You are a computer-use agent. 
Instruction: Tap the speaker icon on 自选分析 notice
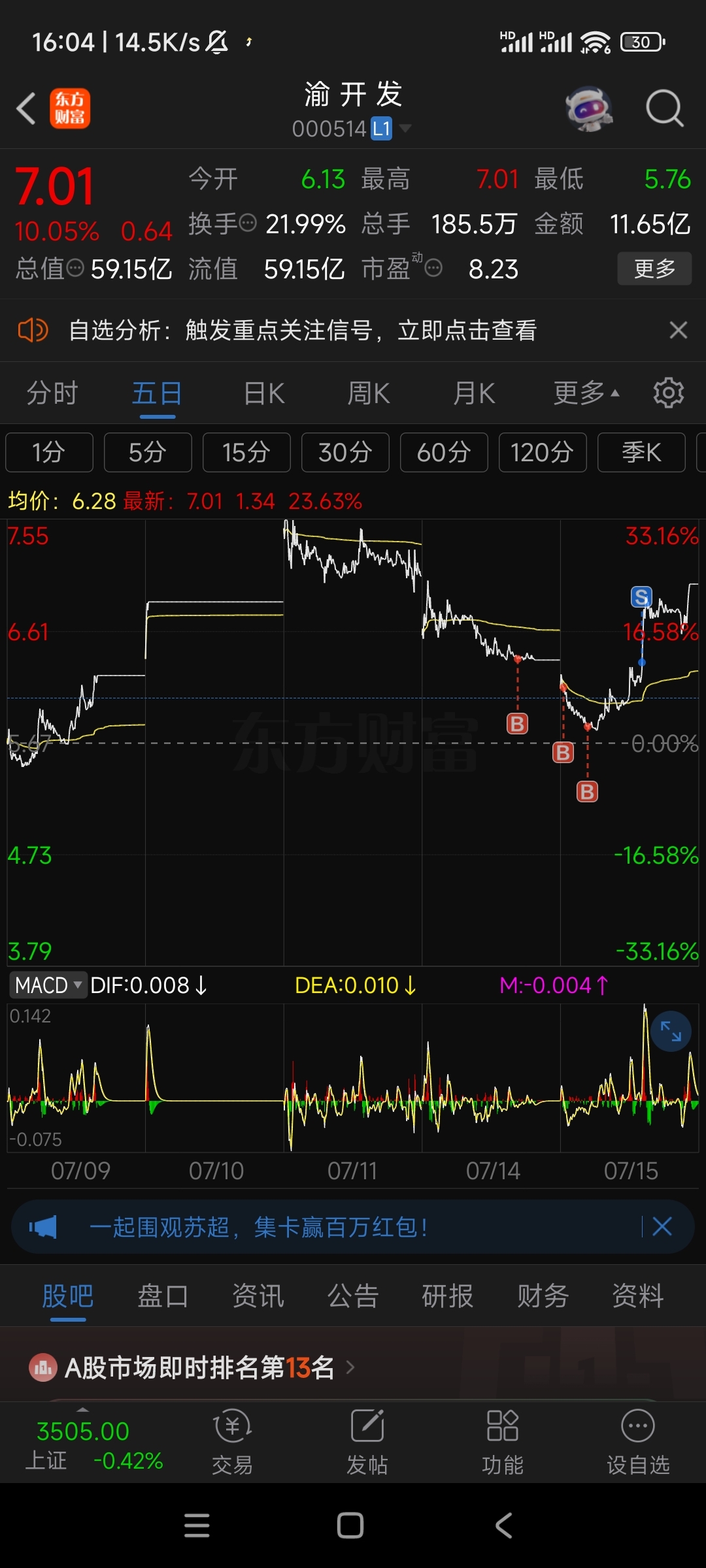point(33,330)
